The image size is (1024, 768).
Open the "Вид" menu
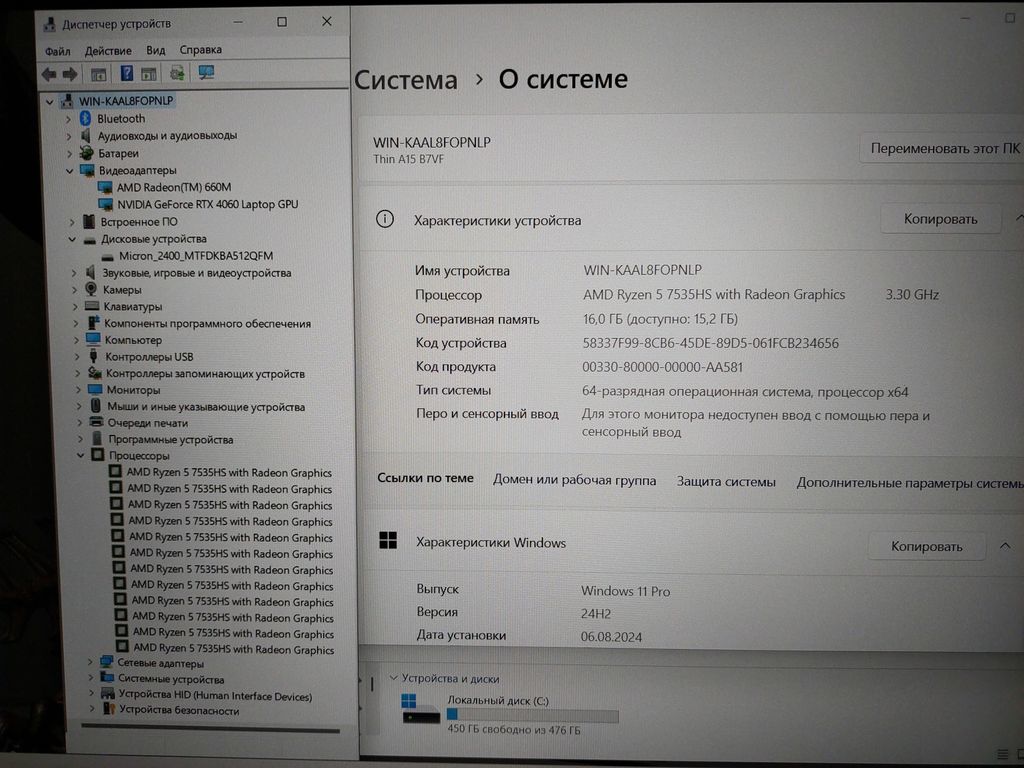pos(155,50)
